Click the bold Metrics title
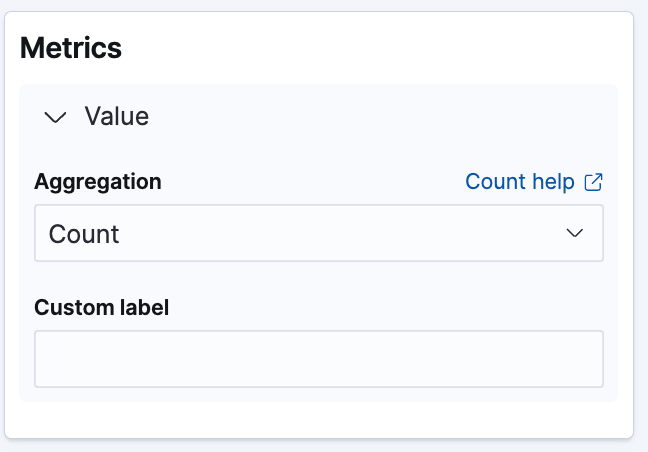The image size is (648, 452). 71,48
